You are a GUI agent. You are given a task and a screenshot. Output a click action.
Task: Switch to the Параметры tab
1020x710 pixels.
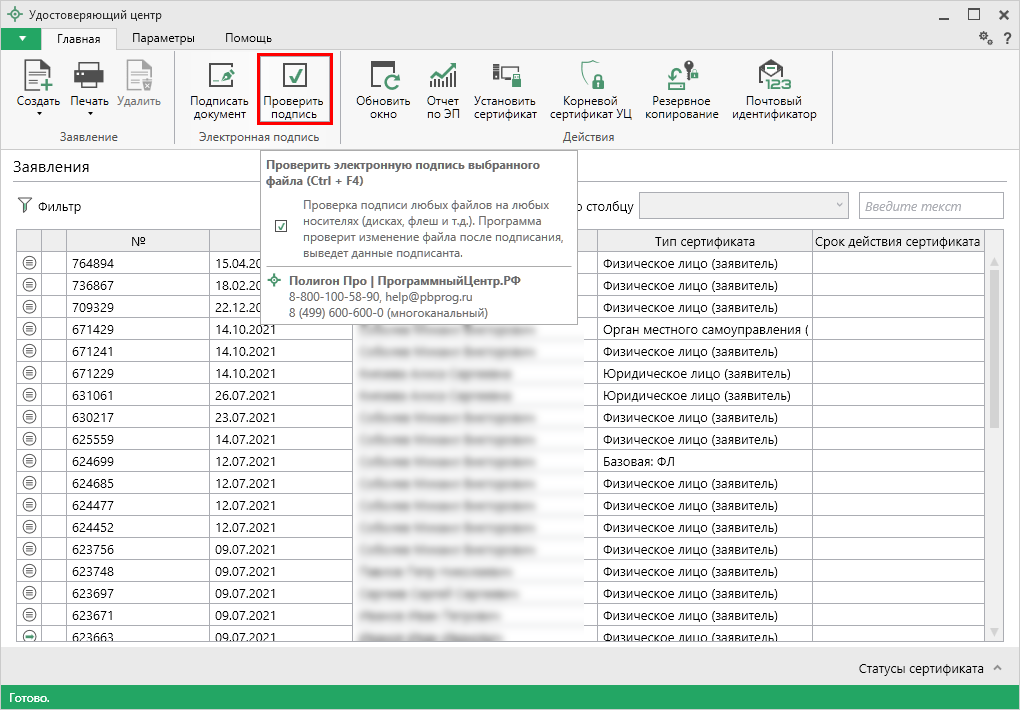point(163,38)
